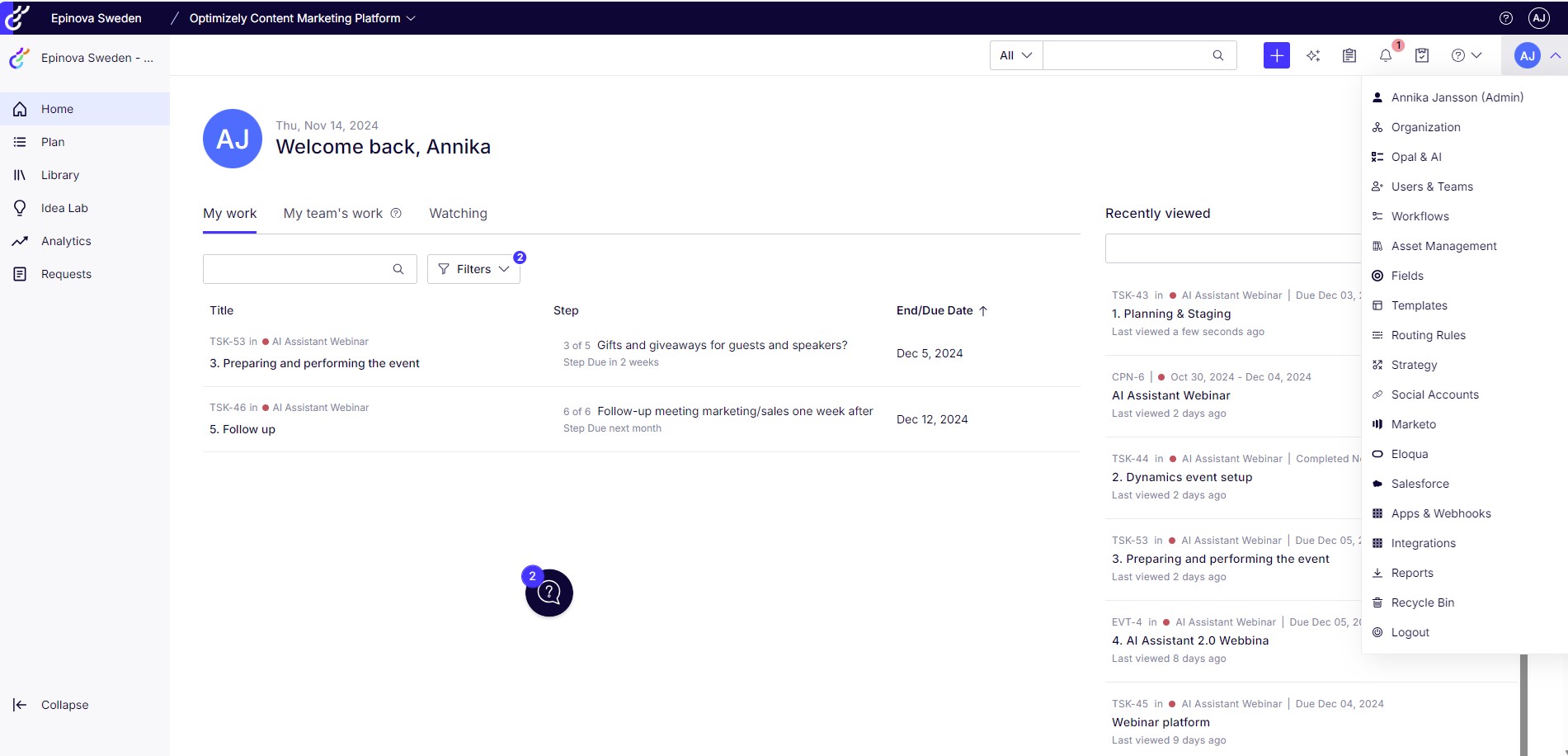Open recently viewed 2. Dynamics event setup

(1182, 477)
